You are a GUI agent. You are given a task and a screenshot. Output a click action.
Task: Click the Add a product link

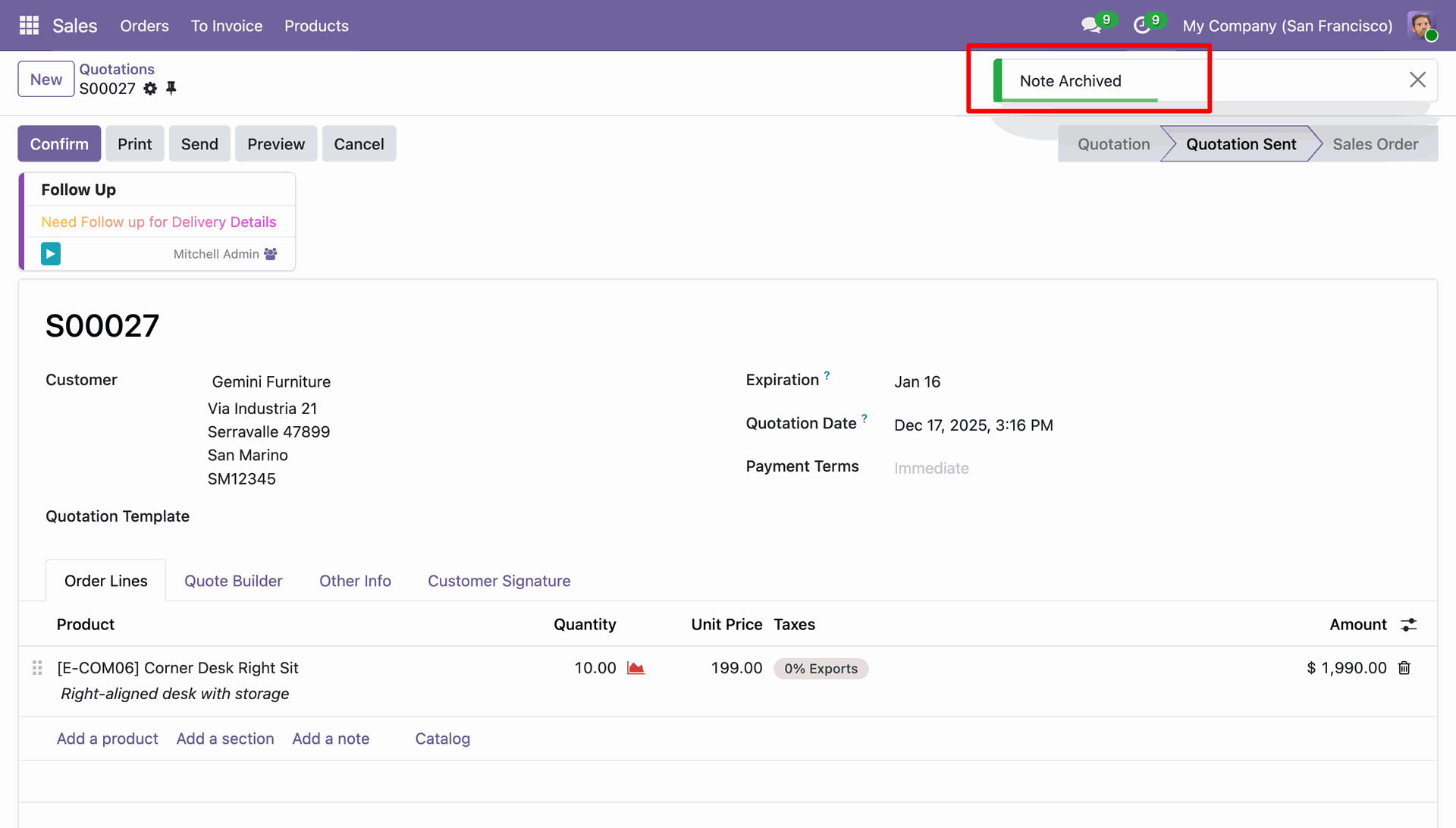coord(107,739)
